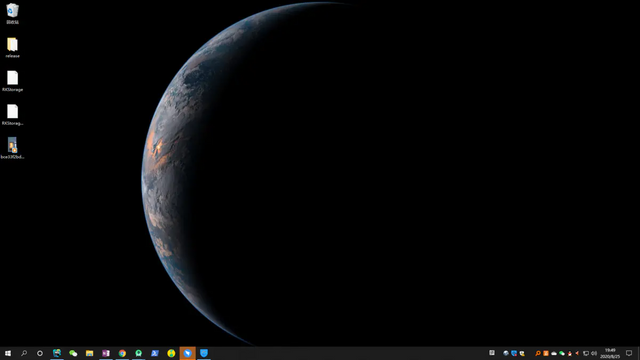Open WeChat from the taskbar
640x360 pixels.
click(x=73, y=353)
